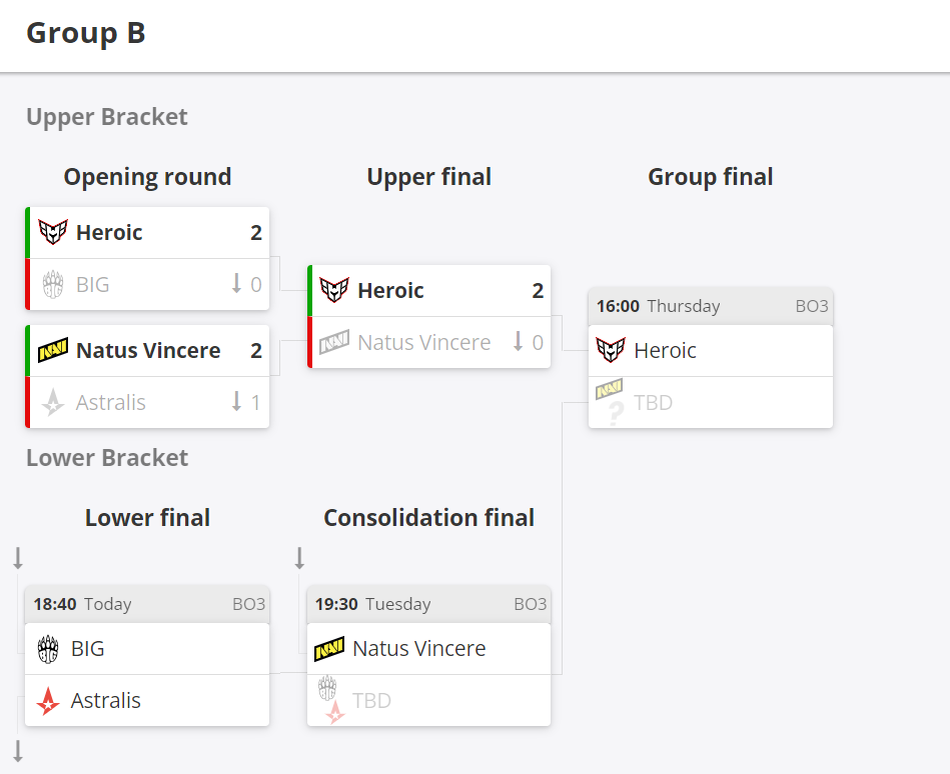950x774 pixels.
Task: Click down arrow next to BIG score
Action: click(237, 283)
